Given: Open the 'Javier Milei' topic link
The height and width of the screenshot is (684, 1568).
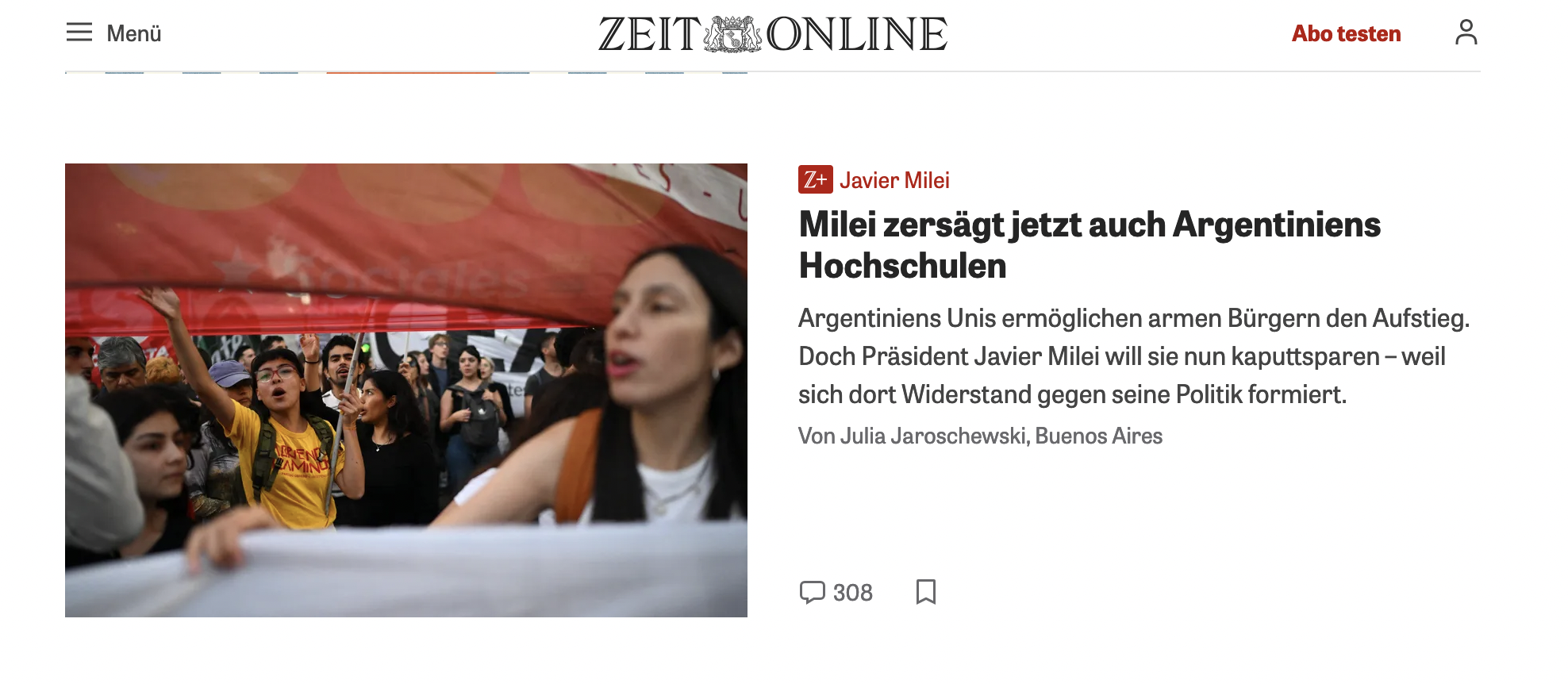Looking at the screenshot, I should pyautogui.click(x=894, y=180).
